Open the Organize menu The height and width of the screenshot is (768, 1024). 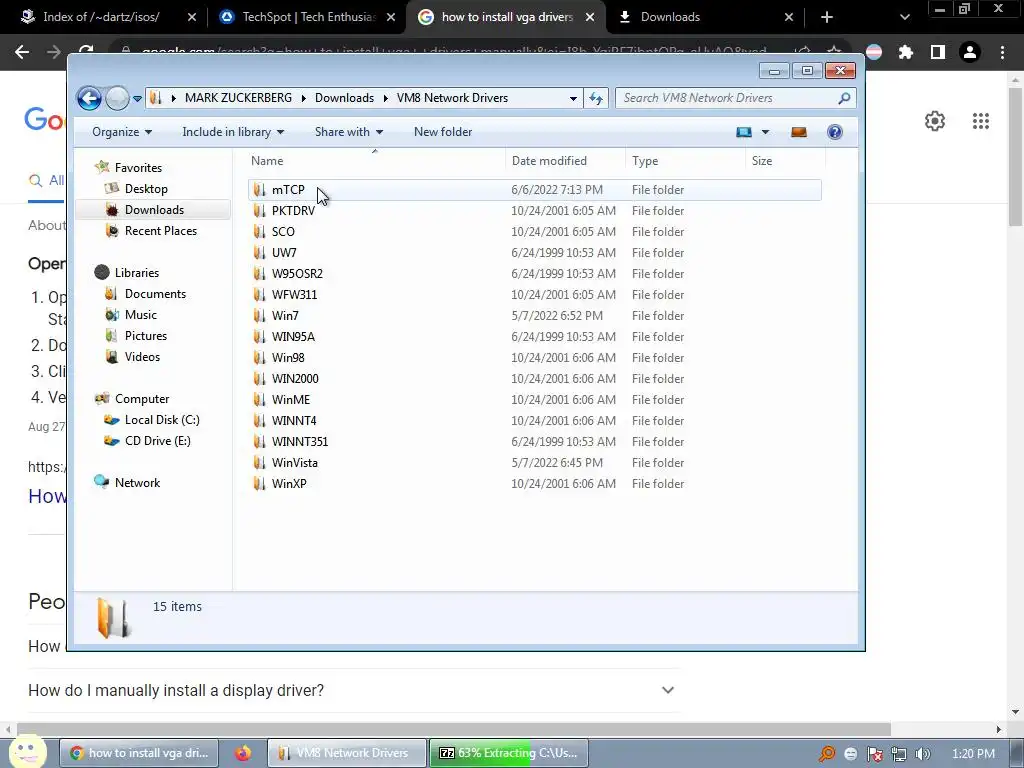pos(121,132)
